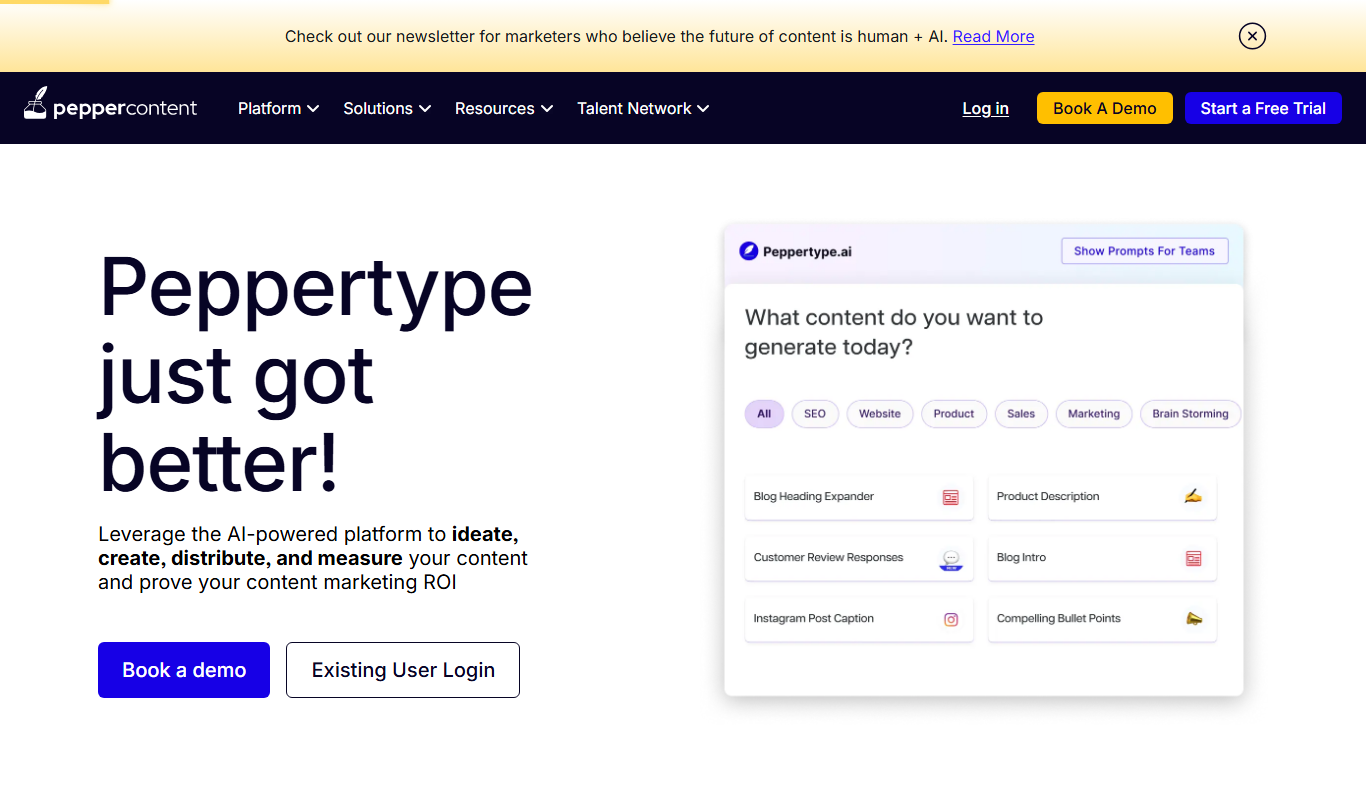Open the Log in link
The width and height of the screenshot is (1366, 800).
click(985, 108)
